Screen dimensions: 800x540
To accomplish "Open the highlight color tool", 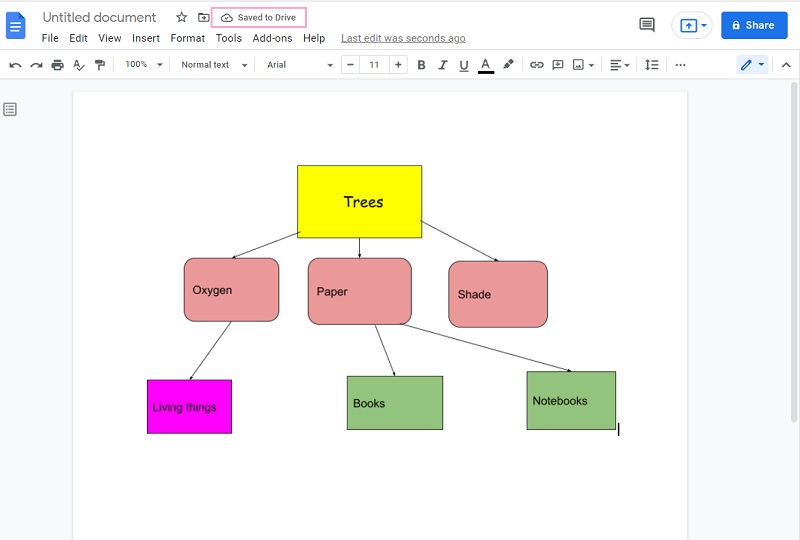I will 508,65.
